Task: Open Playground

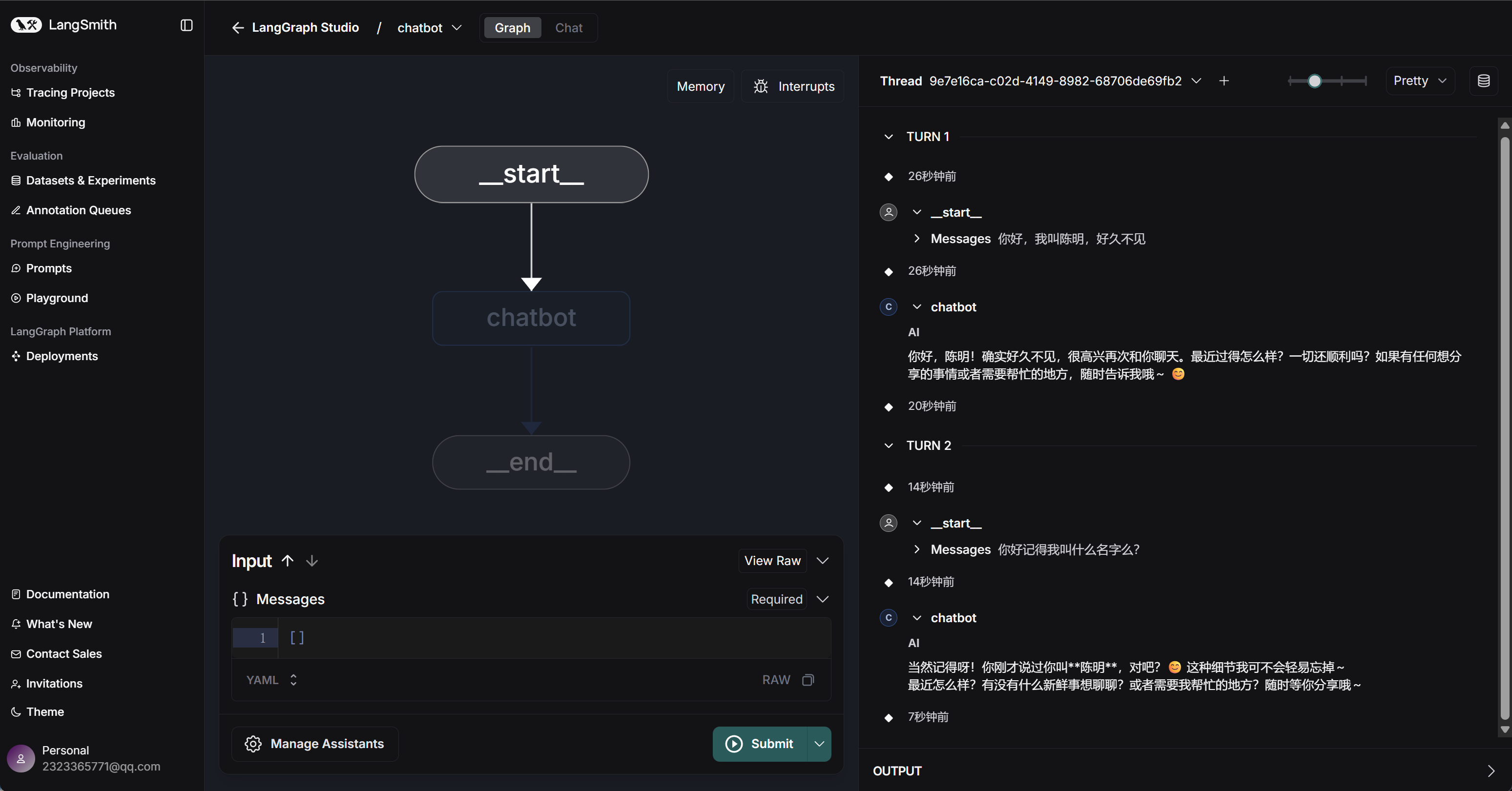Action: [50, 298]
